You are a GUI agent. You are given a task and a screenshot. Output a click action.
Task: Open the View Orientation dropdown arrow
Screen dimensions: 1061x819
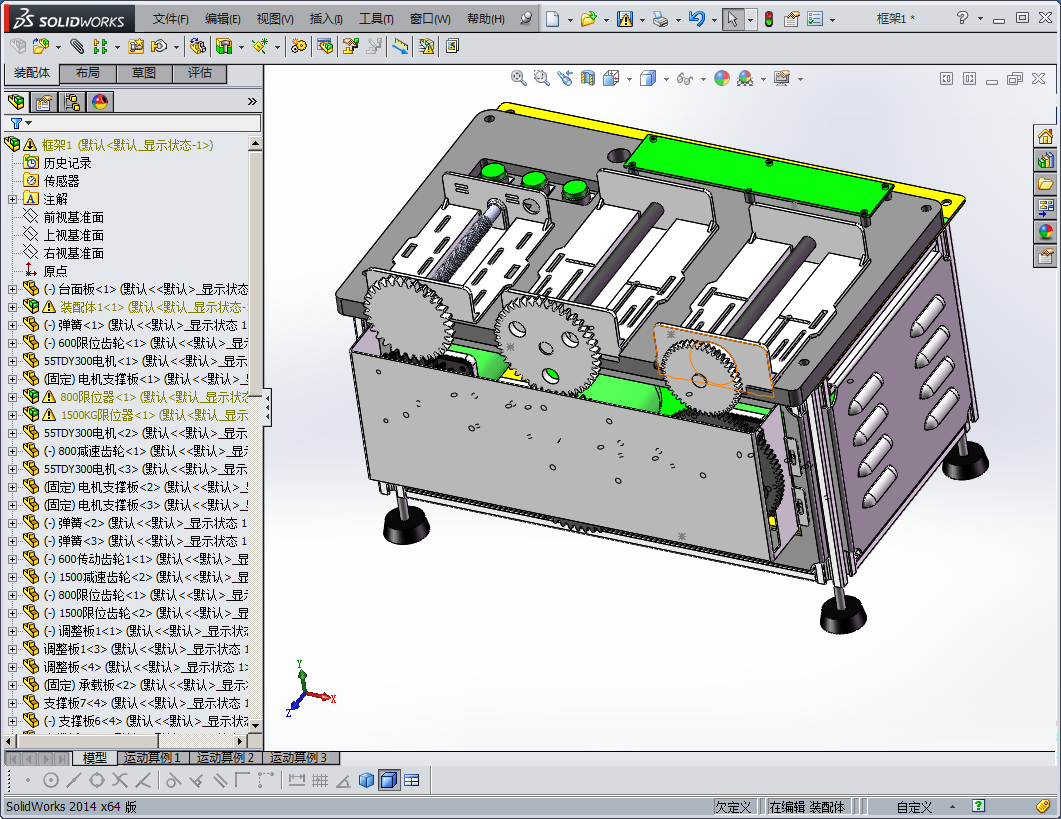point(629,79)
